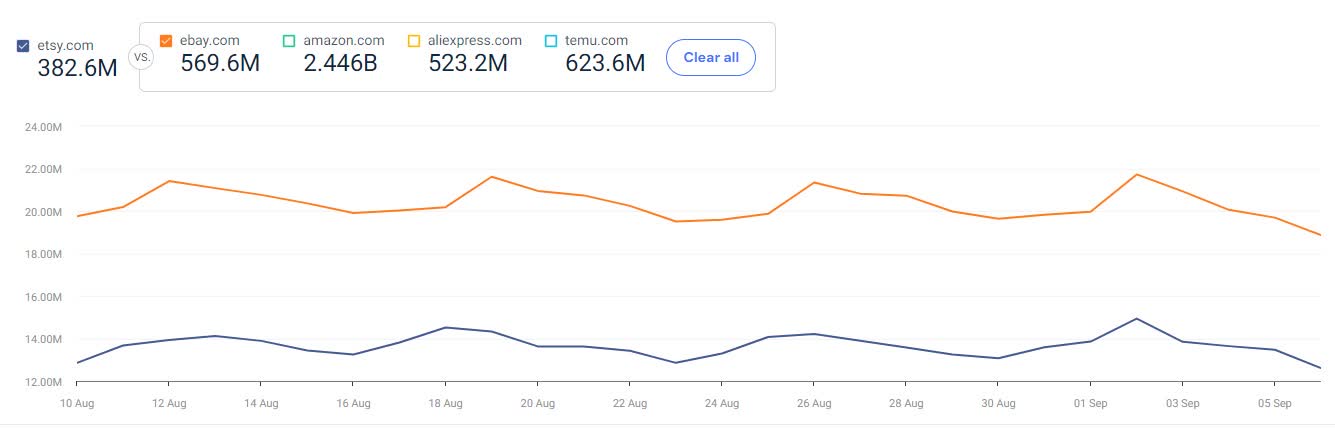Screen dimensions: 1335x428
Task: Click the 569.6M ebay visits value
Action: click(220, 63)
